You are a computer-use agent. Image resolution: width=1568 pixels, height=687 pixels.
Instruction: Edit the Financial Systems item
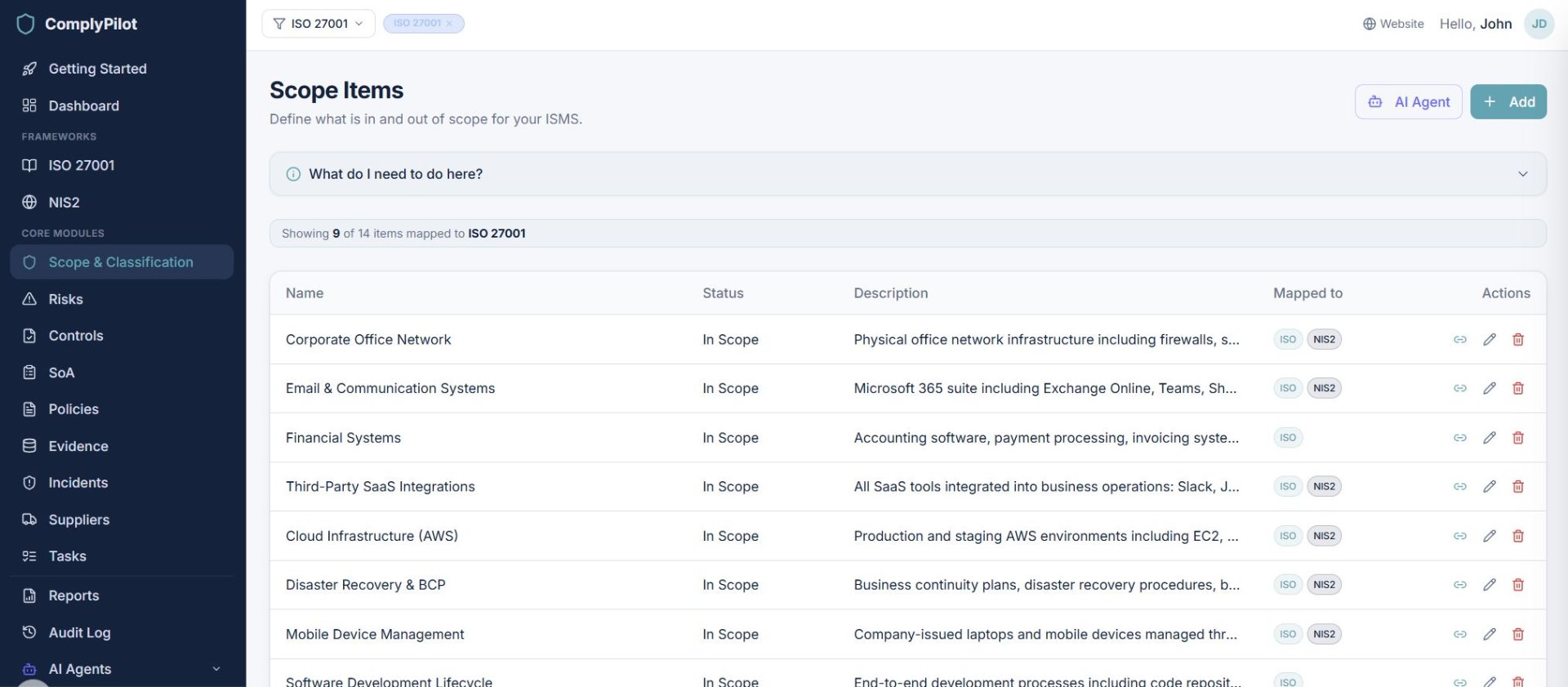click(1490, 438)
